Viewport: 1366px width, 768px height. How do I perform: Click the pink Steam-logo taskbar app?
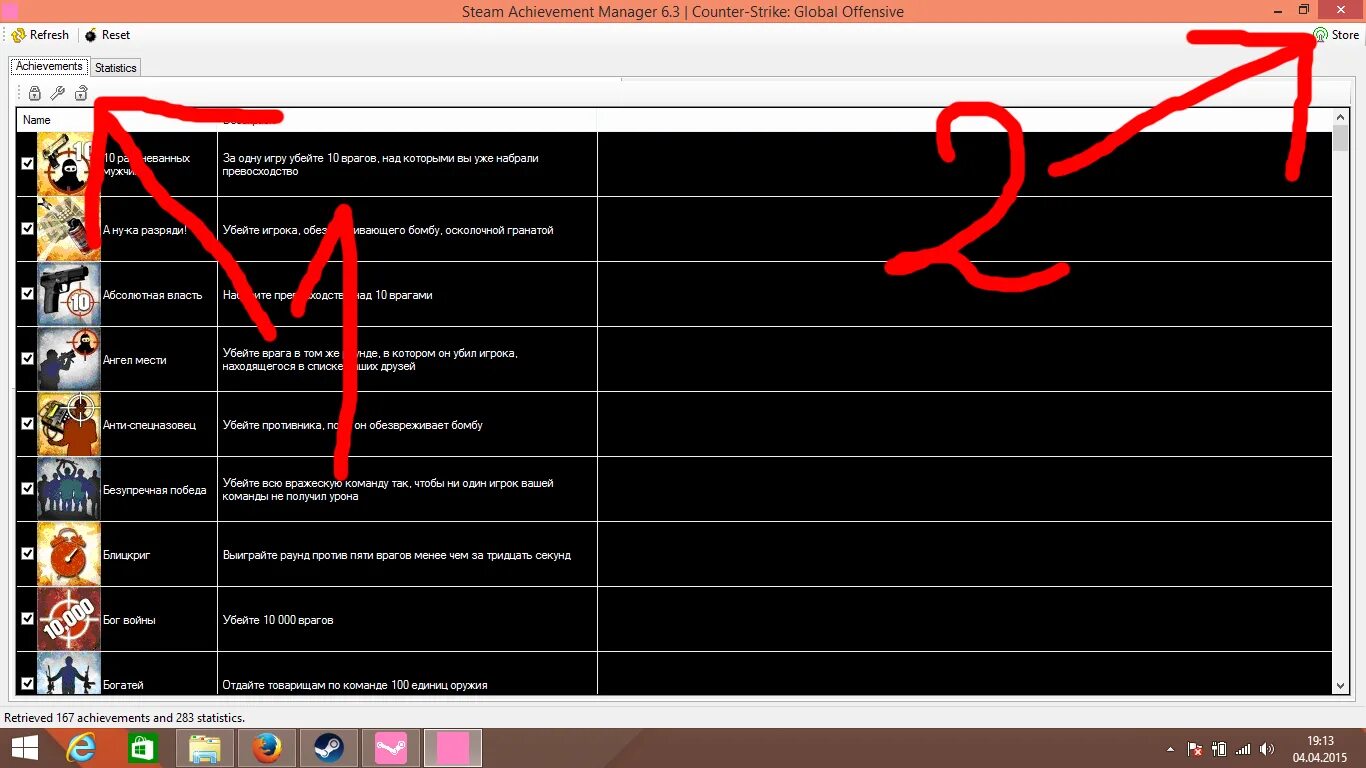pos(391,748)
